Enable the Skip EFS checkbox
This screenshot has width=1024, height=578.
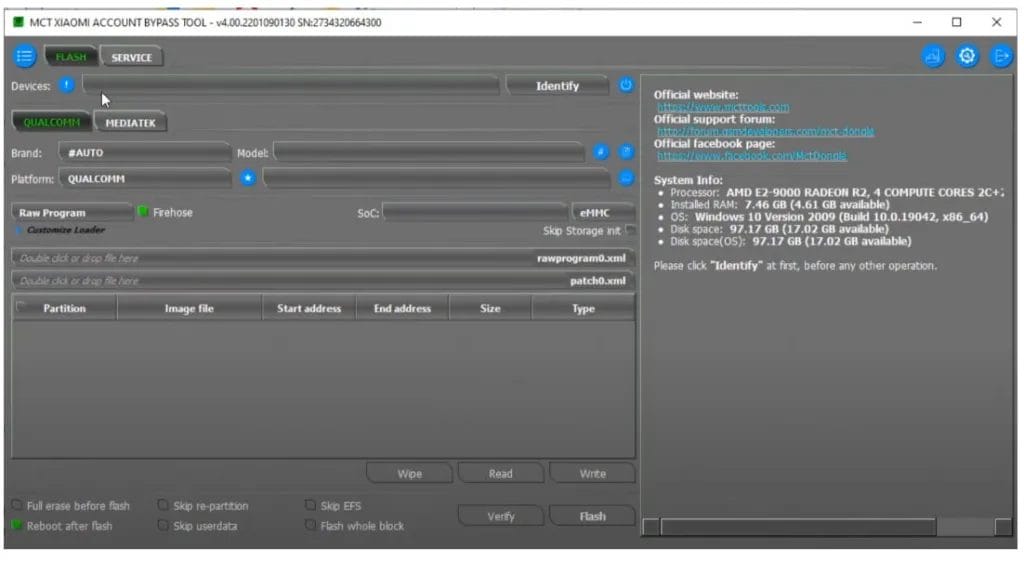(312, 505)
